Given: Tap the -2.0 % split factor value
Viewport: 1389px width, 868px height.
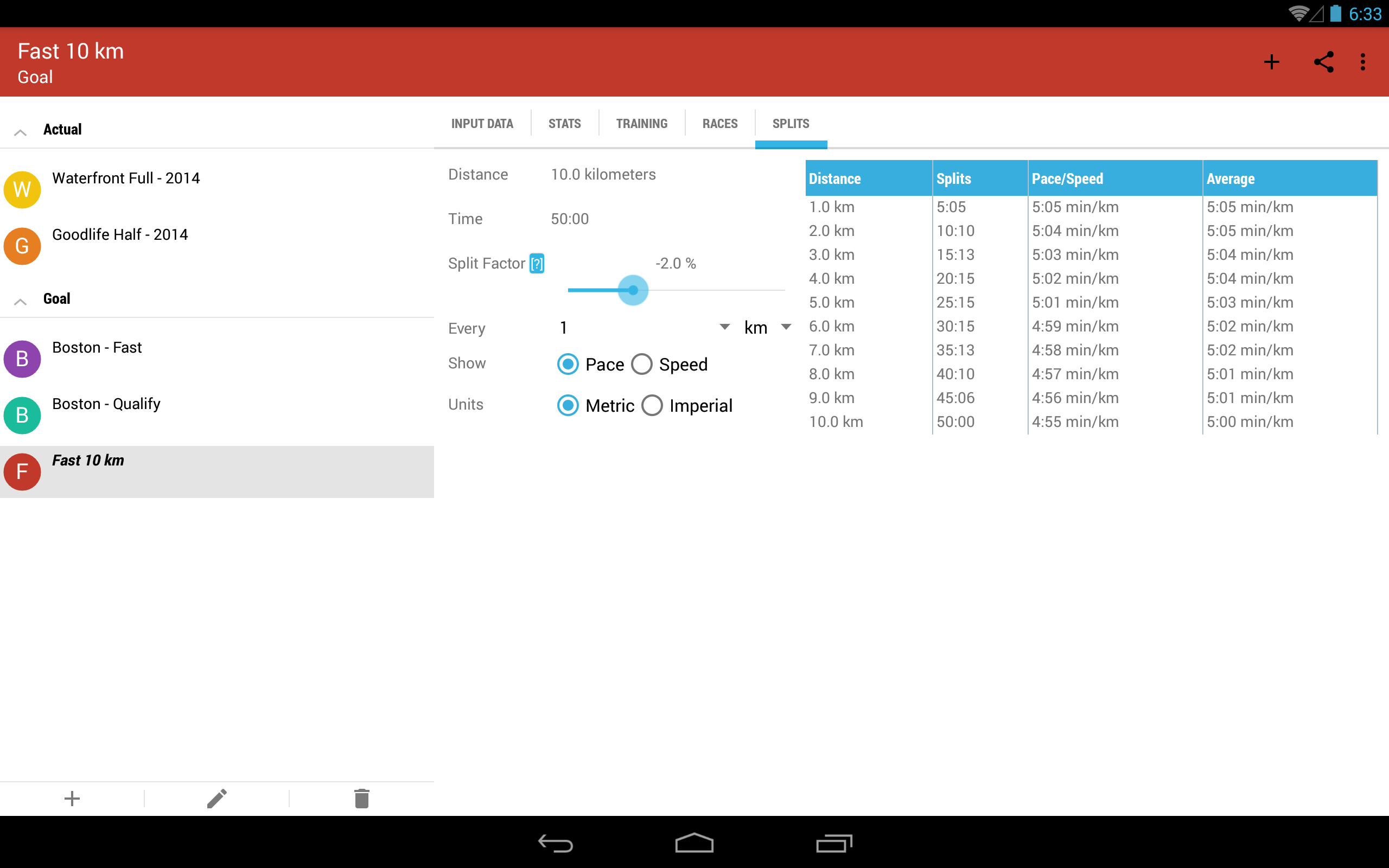Looking at the screenshot, I should (x=676, y=264).
